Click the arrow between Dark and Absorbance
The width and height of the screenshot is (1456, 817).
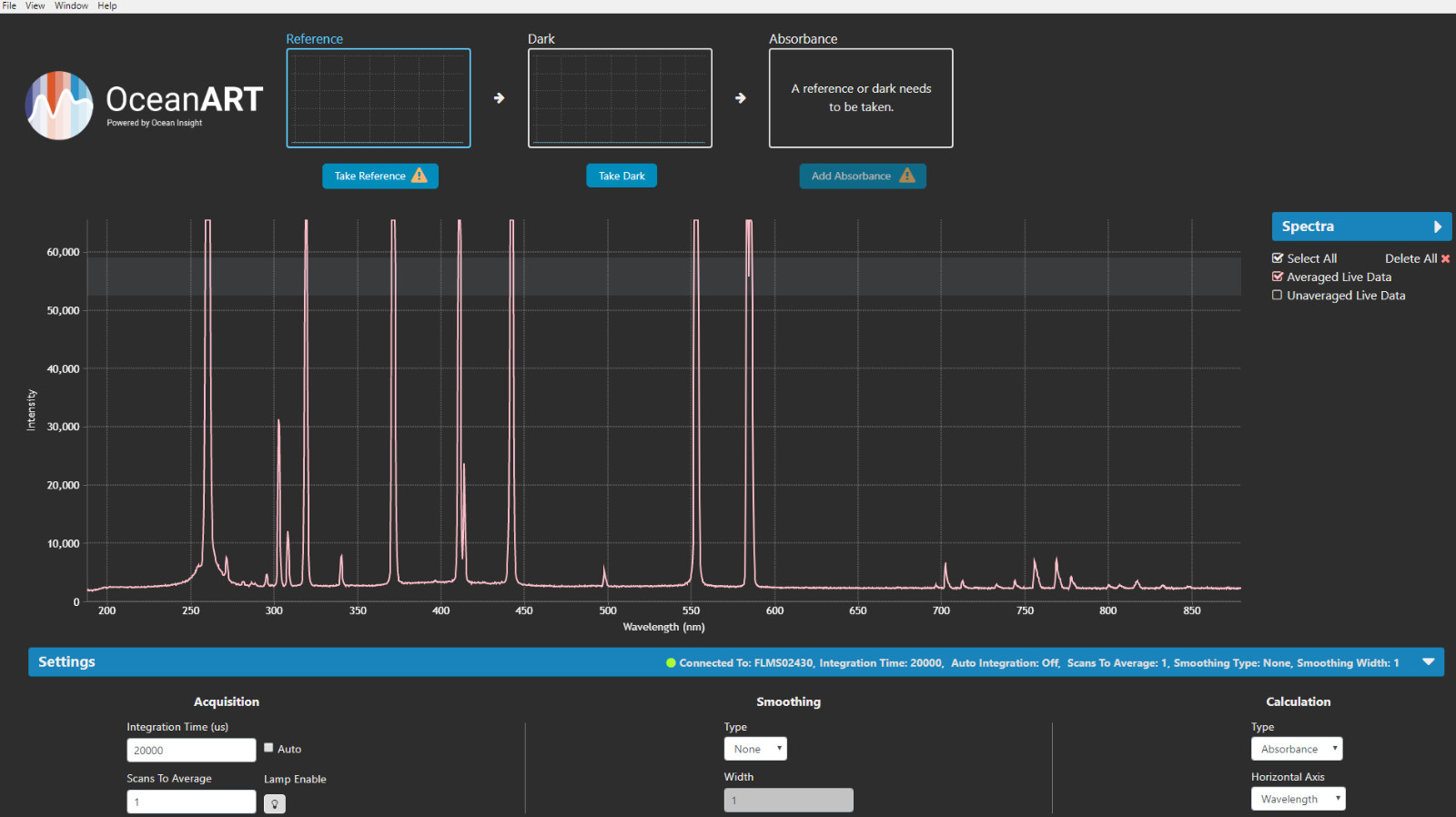coord(741,98)
